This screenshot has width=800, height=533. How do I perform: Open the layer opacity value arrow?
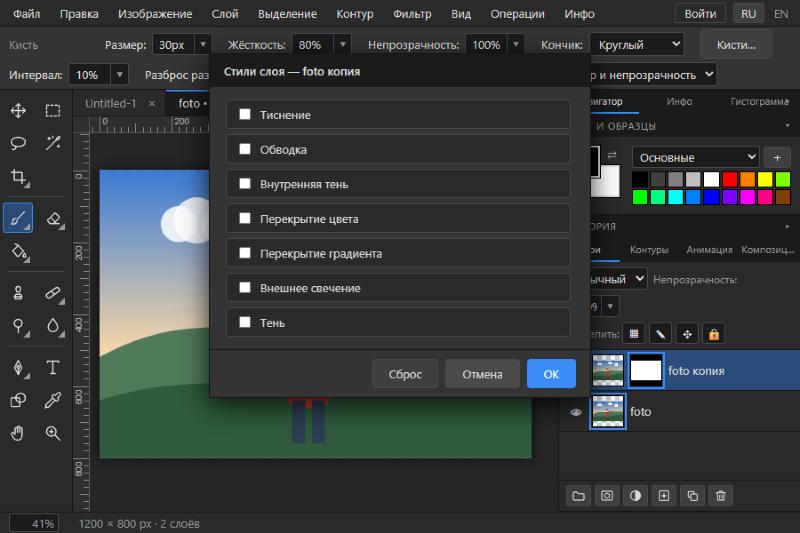(x=610, y=307)
